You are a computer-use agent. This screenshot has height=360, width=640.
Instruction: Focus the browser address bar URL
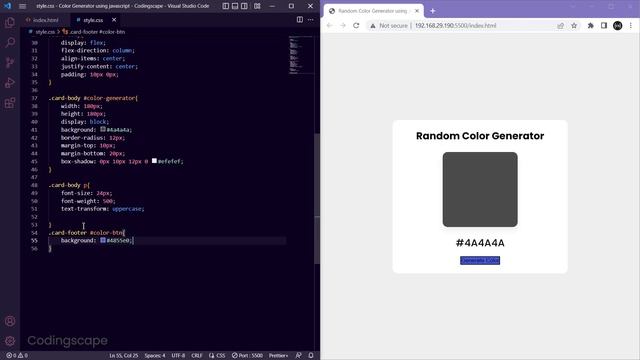point(456,25)
